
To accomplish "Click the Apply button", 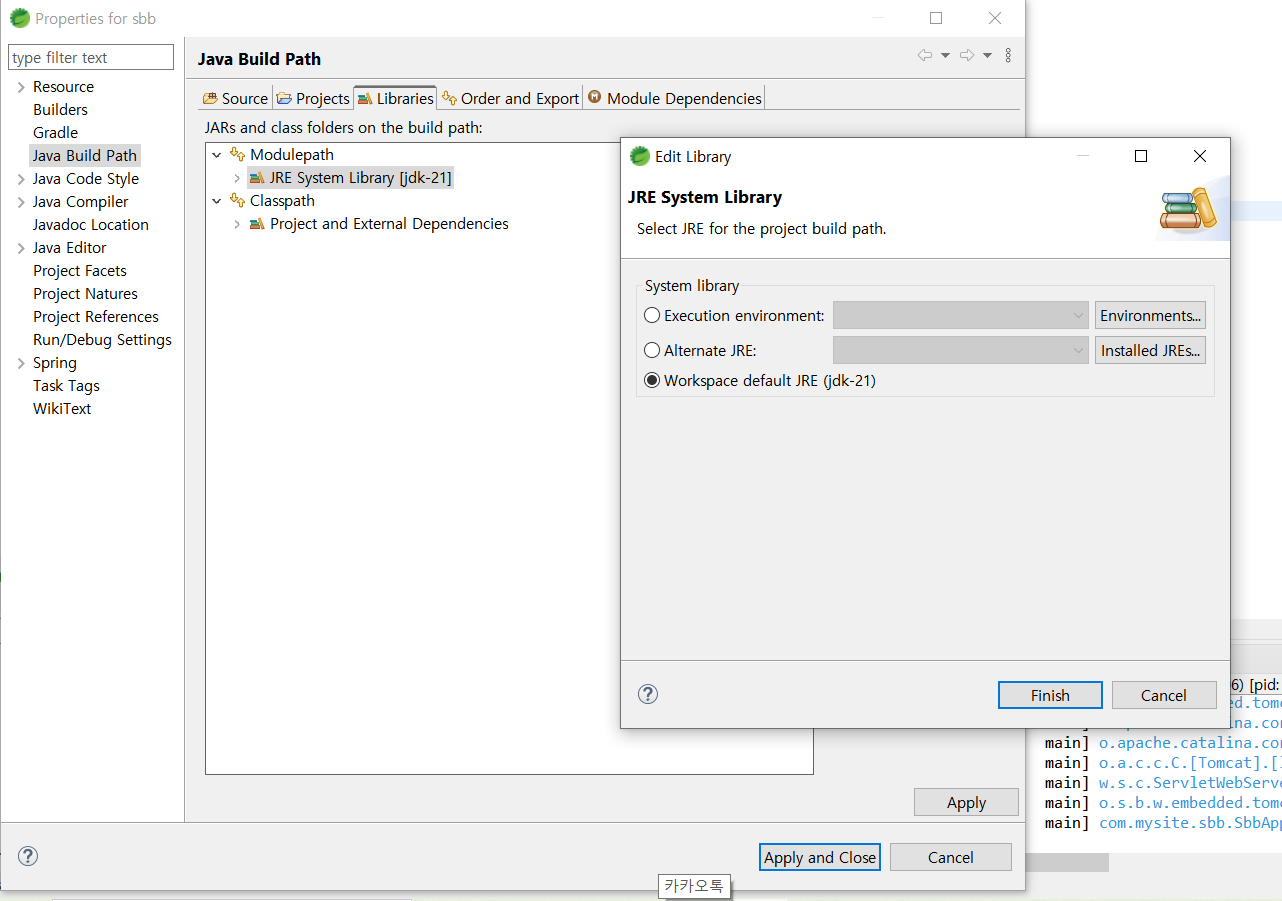I will click(966, 802).
